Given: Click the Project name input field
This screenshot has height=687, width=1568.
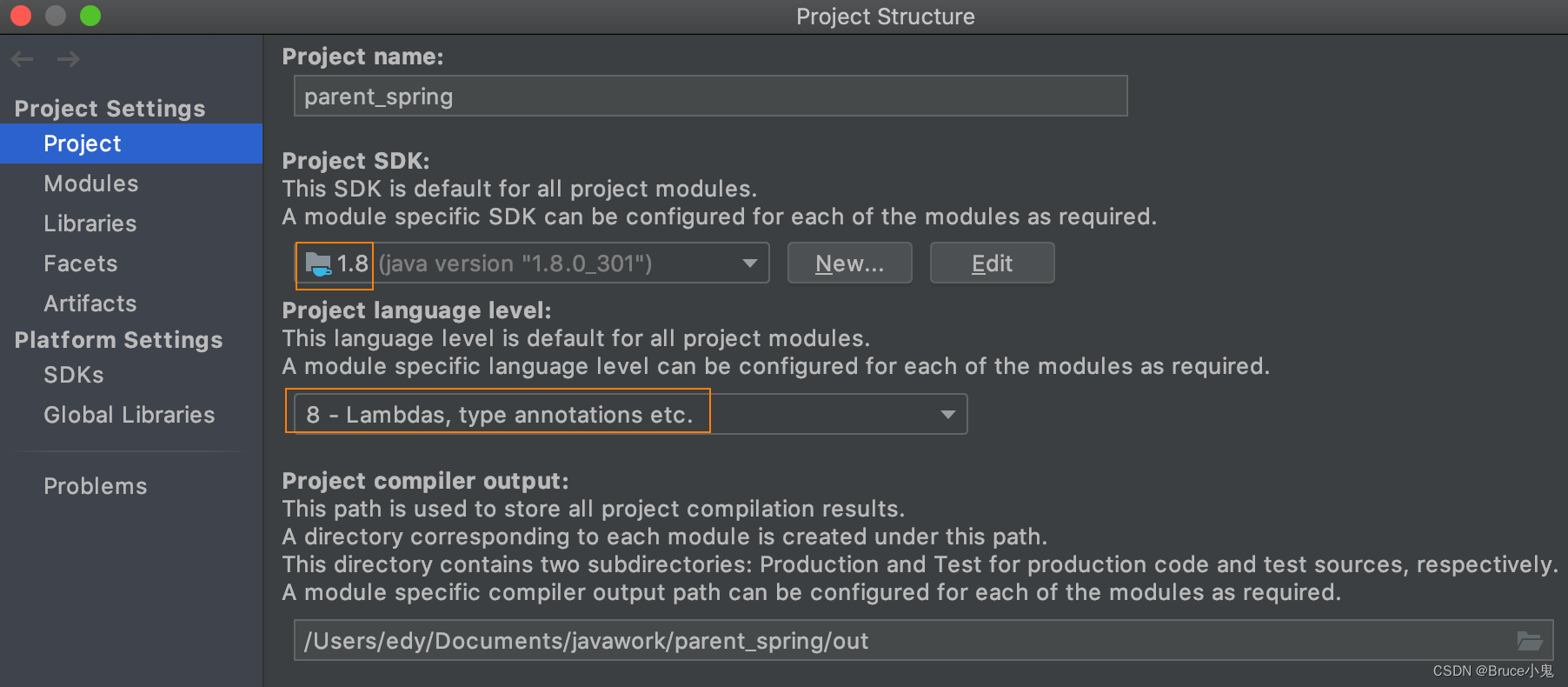Looking at the screenshot, I should pyautogui.click(x=710, y=96).
